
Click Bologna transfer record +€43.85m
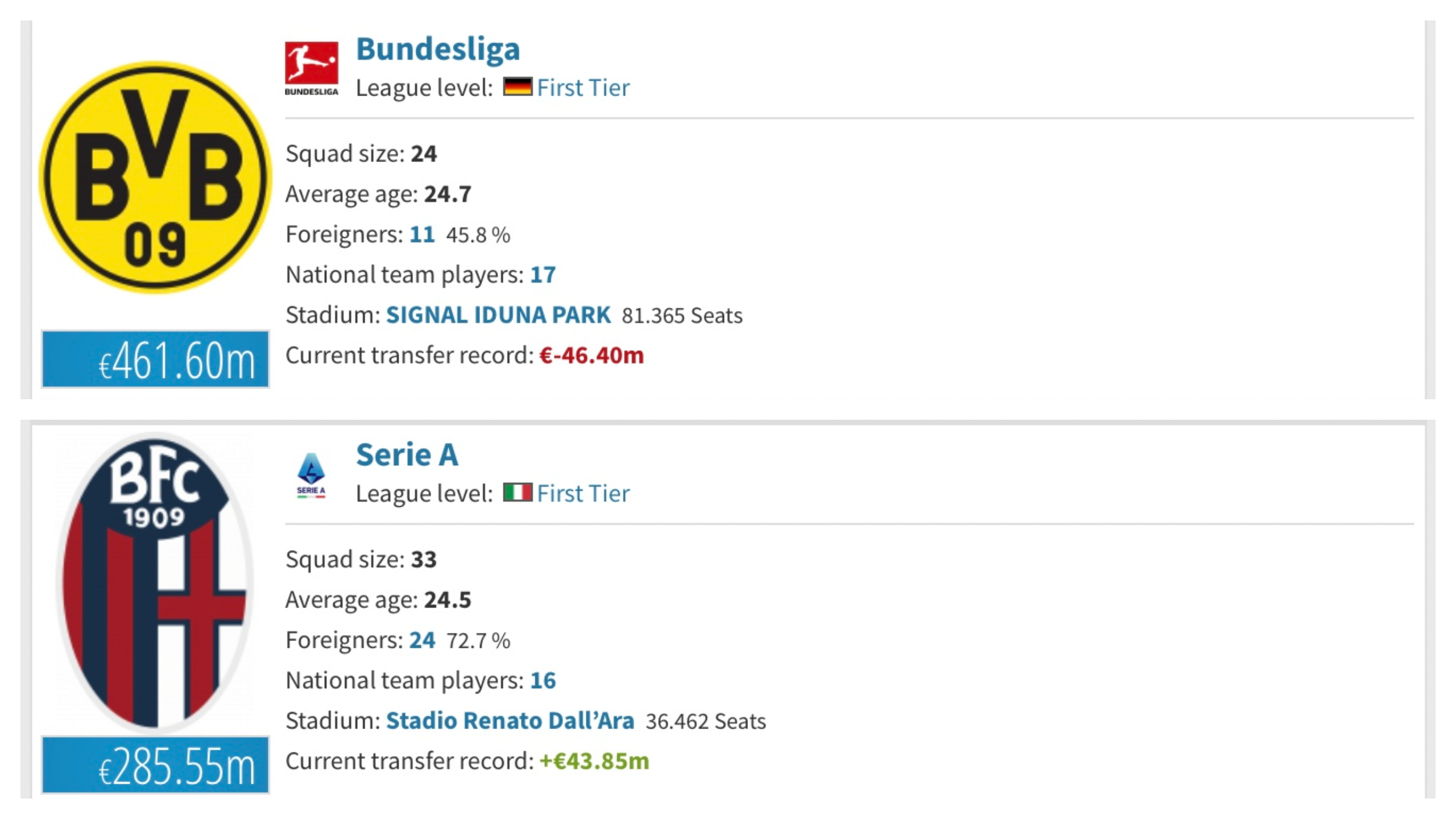[594, 761]
